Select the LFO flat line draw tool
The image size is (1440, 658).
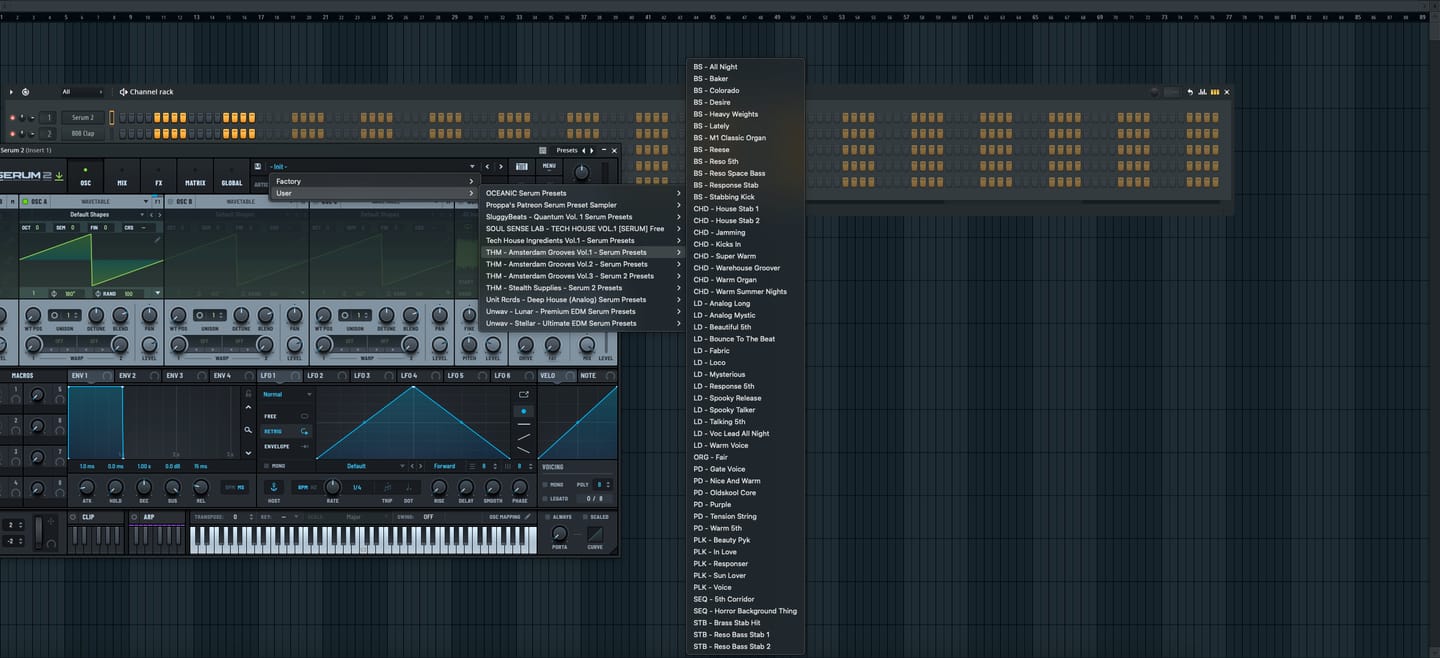click(523, 424)
